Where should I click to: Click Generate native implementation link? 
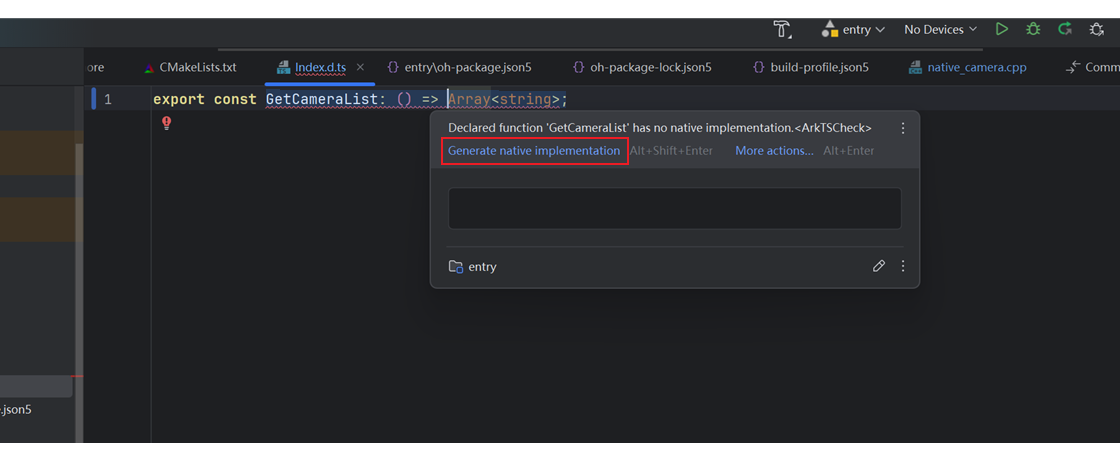pyautogui.click(x=534, y=151)
